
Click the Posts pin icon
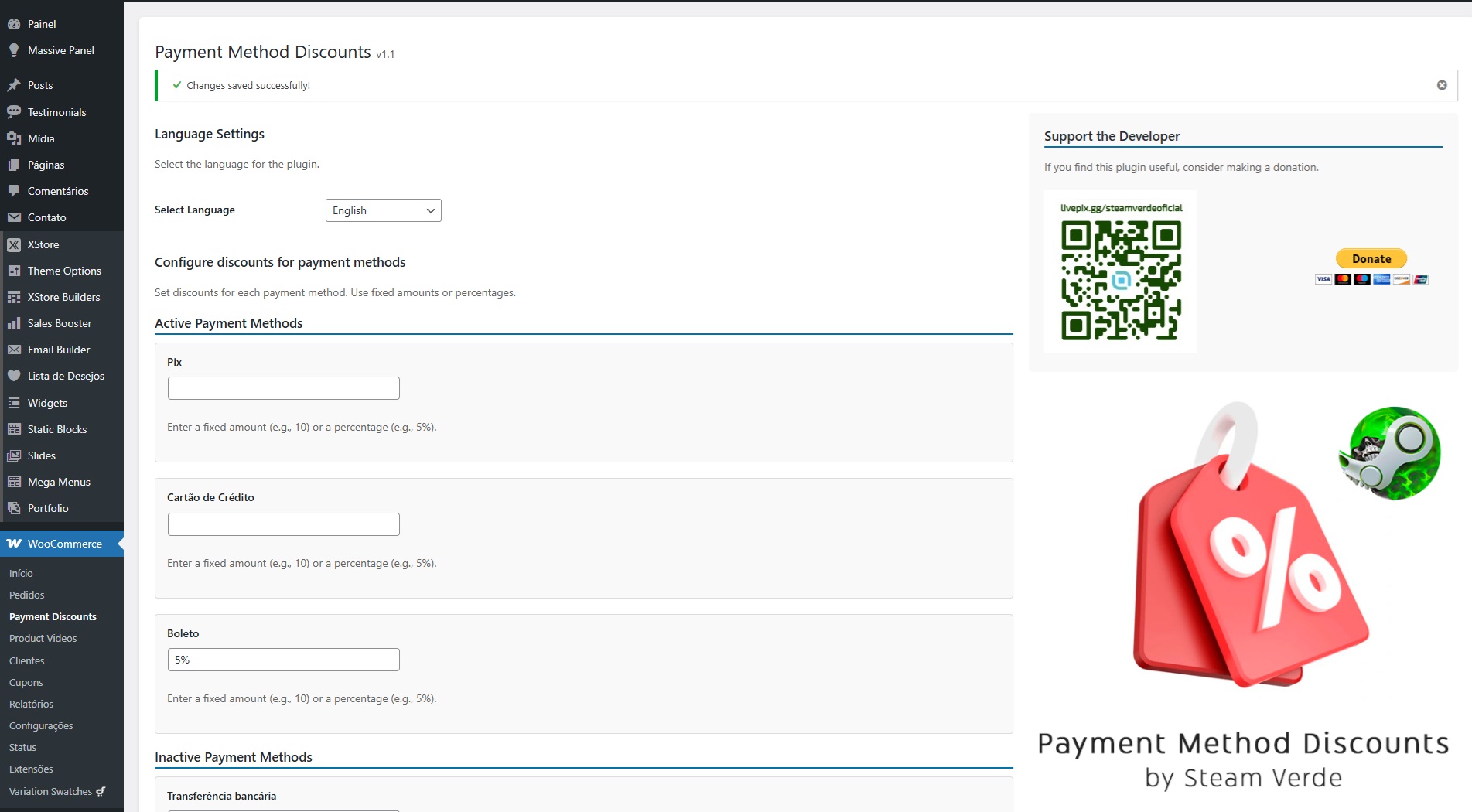click(x=14, y=85)
